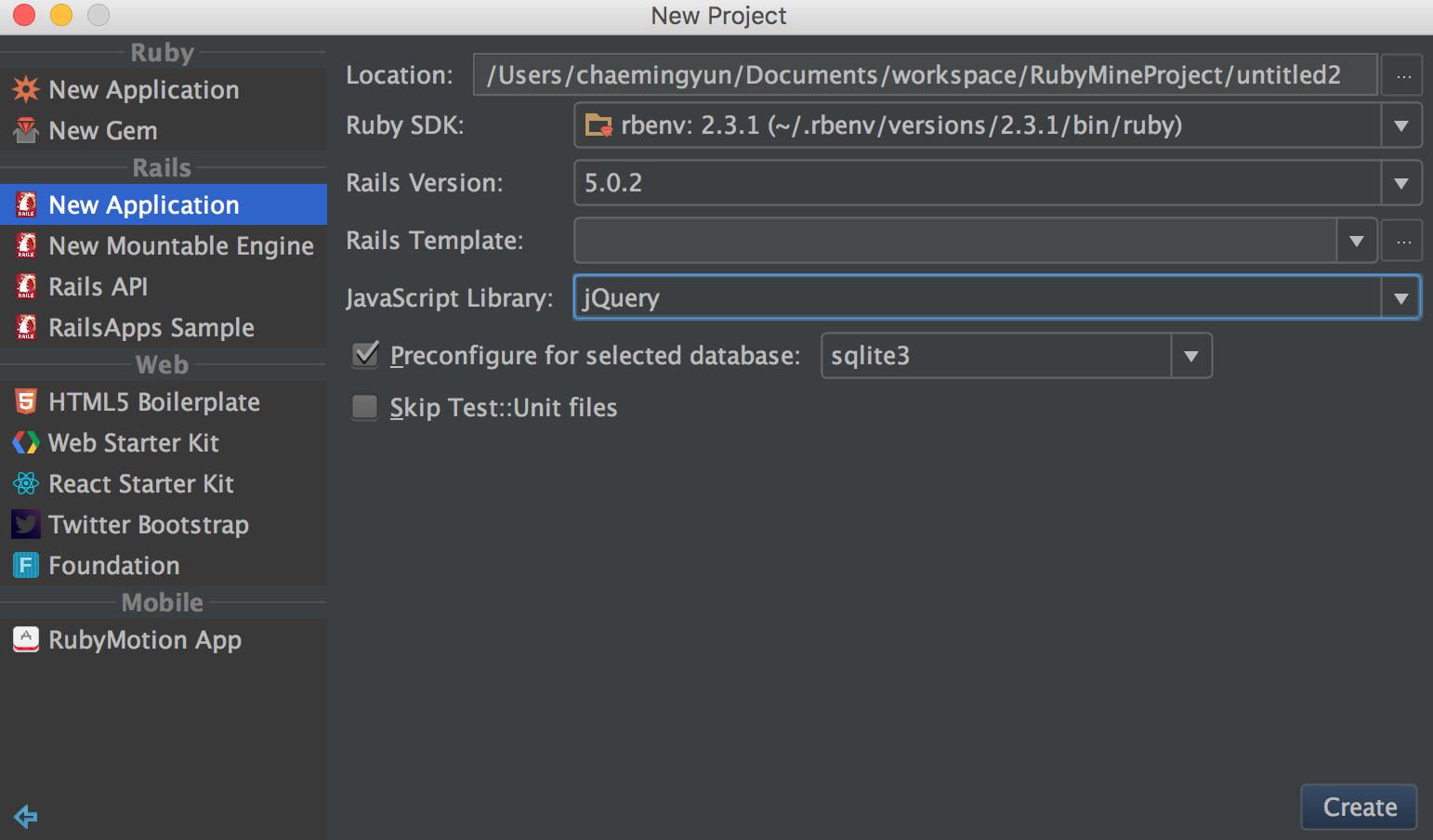Select Rails New Application entry
Screen dimensions: 1433x840
pos(164,204)
